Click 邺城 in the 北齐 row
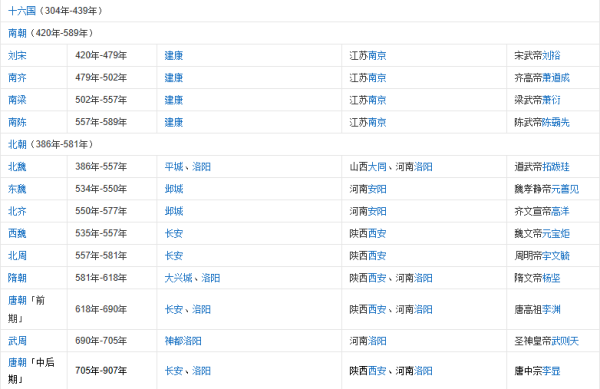The image size is (600, 389). pyautogui.click(x=174, y=211)
